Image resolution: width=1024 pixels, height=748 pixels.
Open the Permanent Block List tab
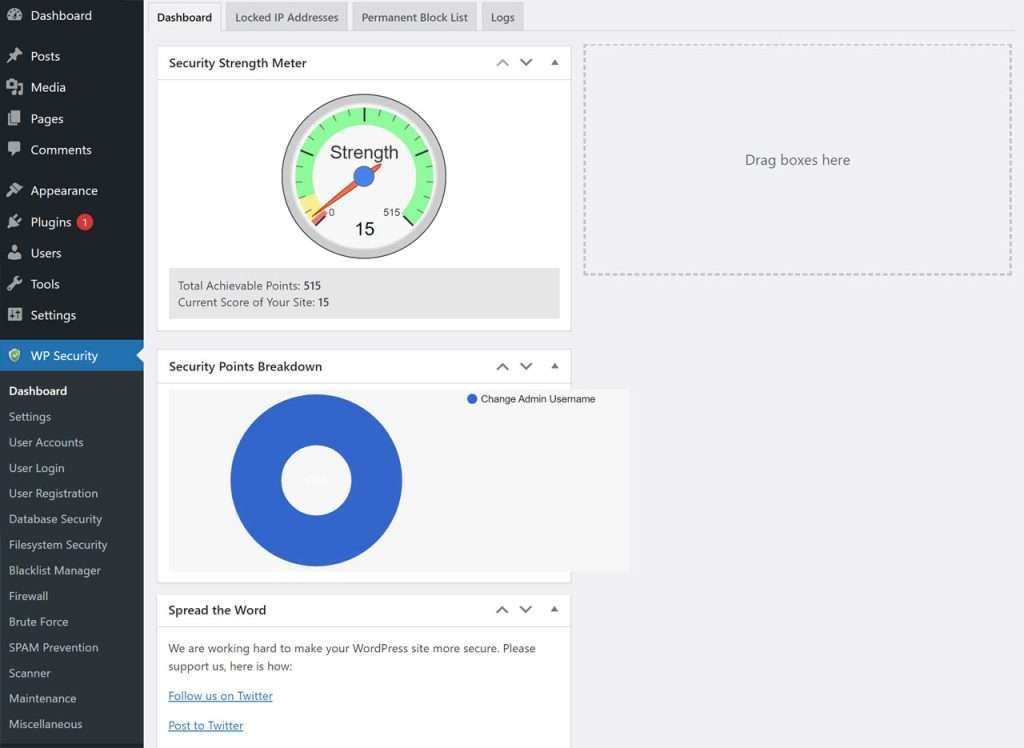(x=414, y=16)
